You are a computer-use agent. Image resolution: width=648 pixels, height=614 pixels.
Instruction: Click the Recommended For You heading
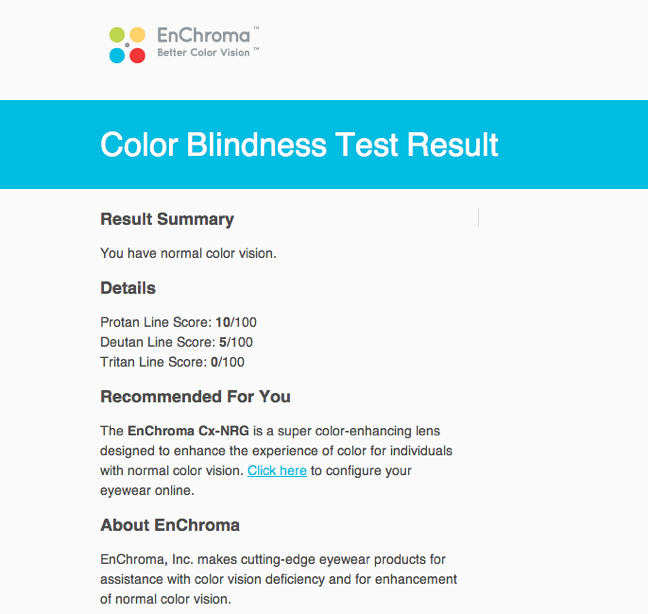coord(195,397)
